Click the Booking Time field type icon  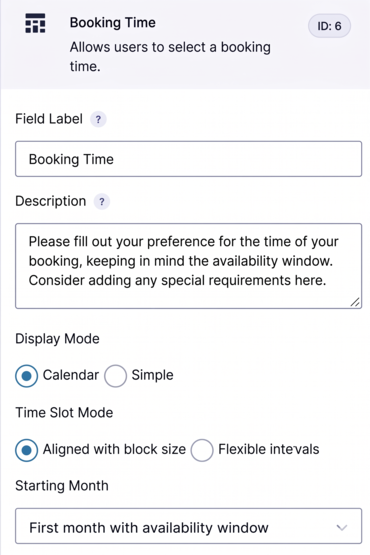click(x=35, y=23)
